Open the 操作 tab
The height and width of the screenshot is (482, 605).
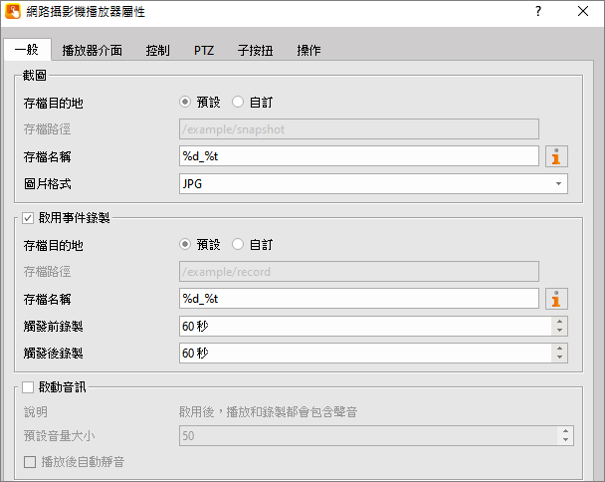pyautogui.click(x=308, y=50)
